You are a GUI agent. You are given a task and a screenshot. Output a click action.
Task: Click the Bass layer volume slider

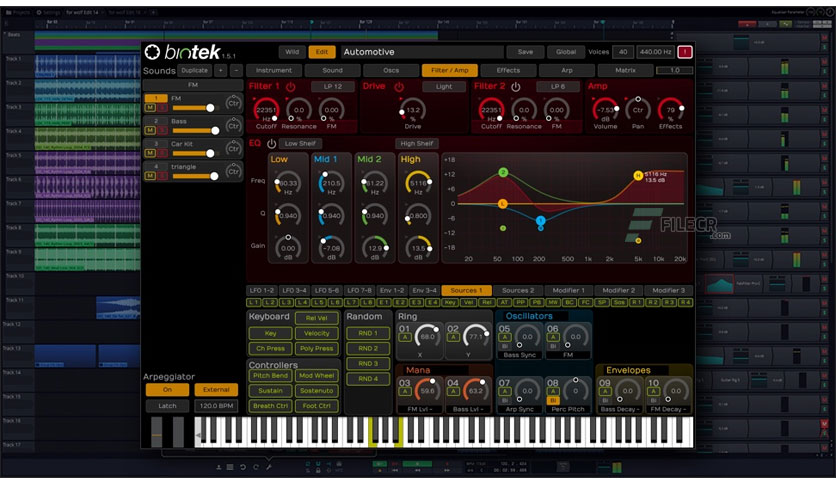[195, 131]
